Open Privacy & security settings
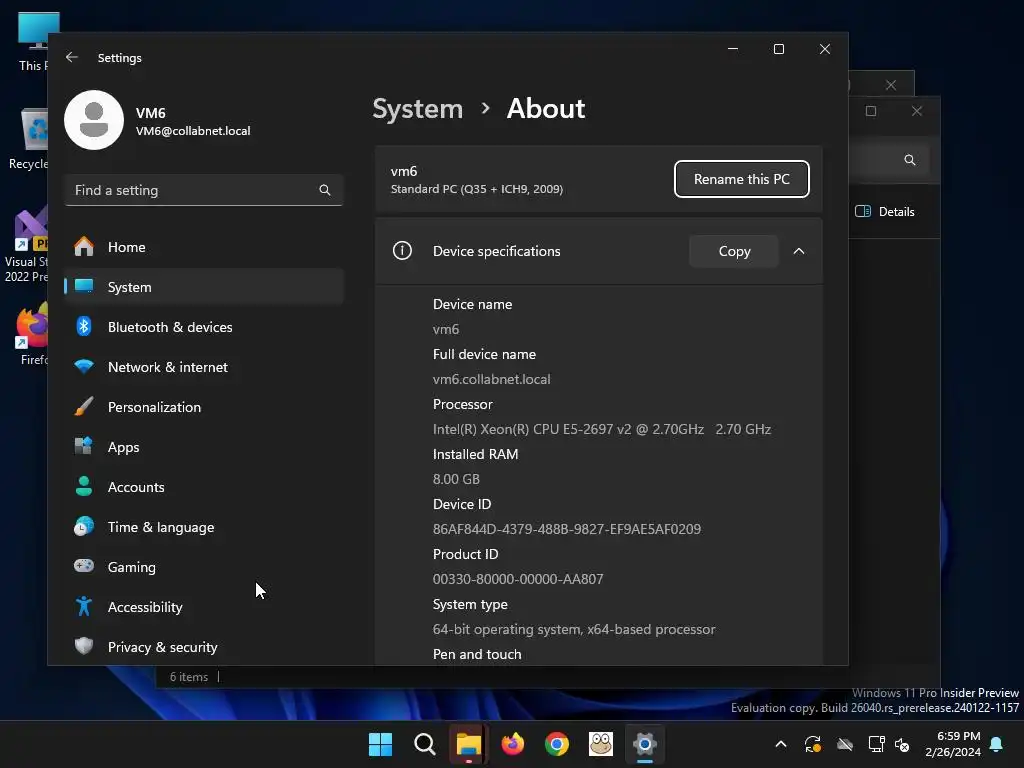Image resolution: width=1024 pixels, height=768 pixels. (204, 647)
